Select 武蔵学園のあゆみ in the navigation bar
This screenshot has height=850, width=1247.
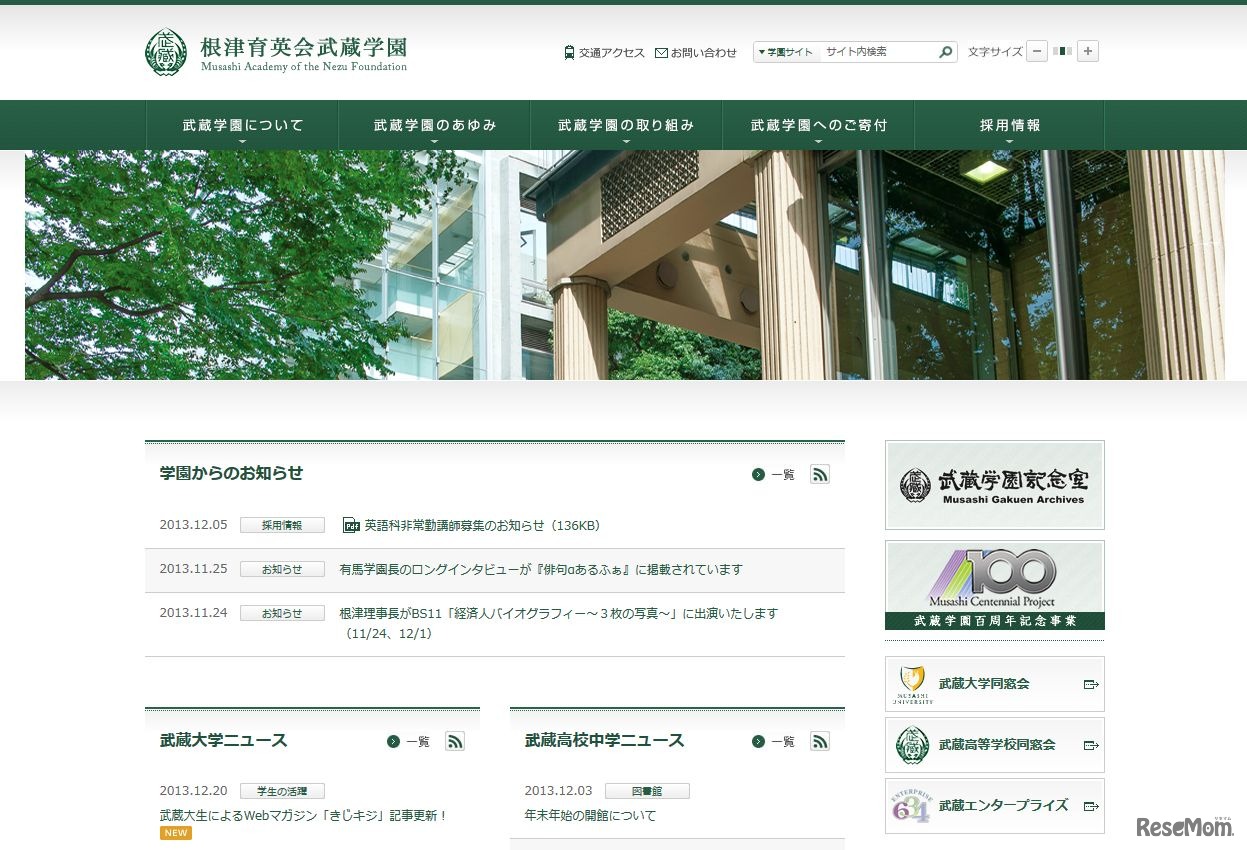[434, 124]
